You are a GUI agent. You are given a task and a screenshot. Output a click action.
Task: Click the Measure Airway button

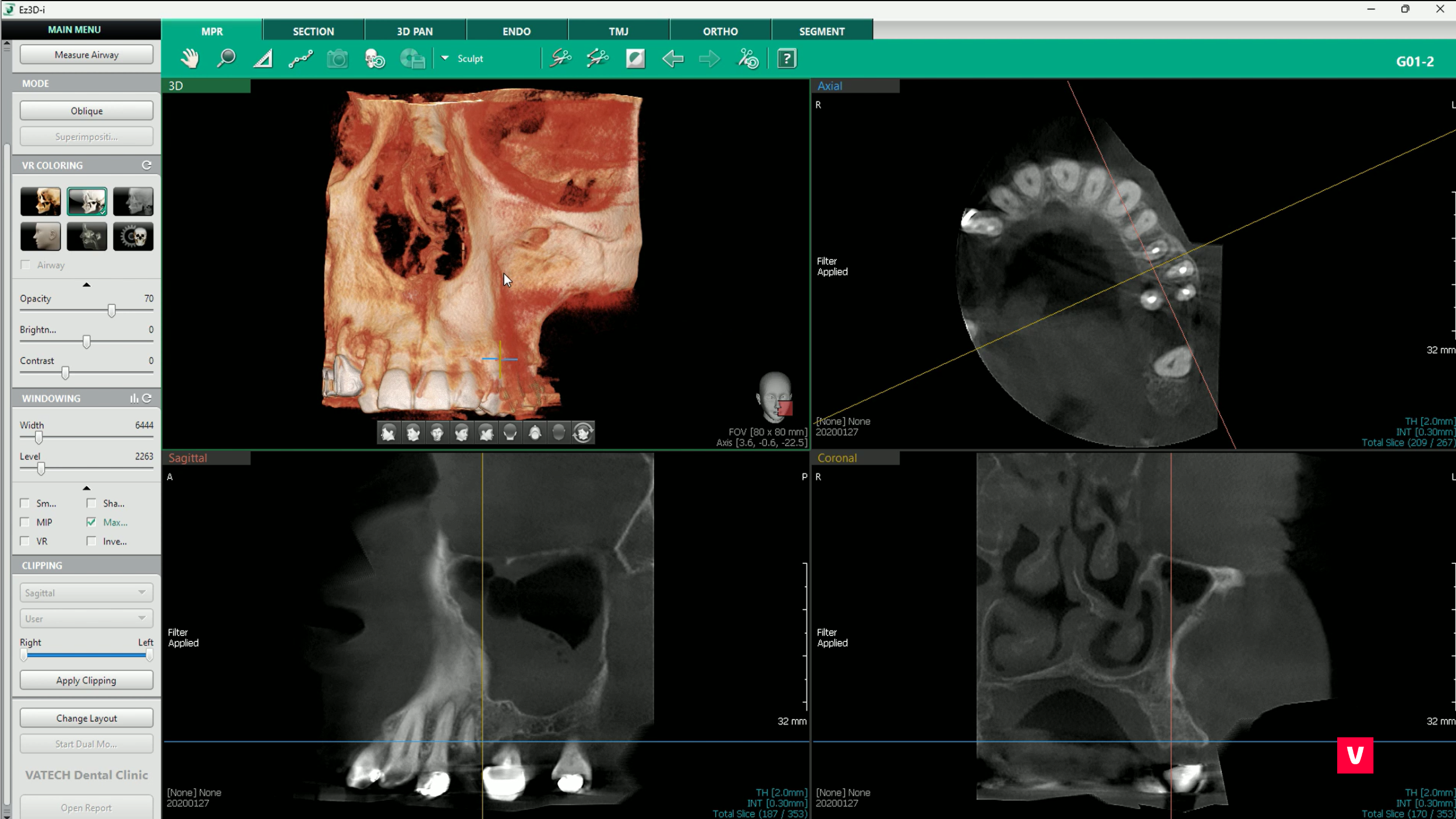(86, 55)
